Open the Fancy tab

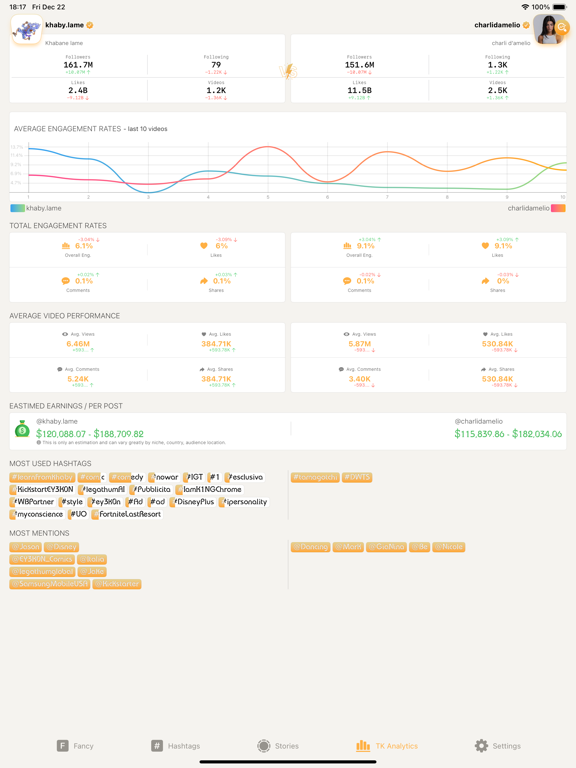pos(75,746)
